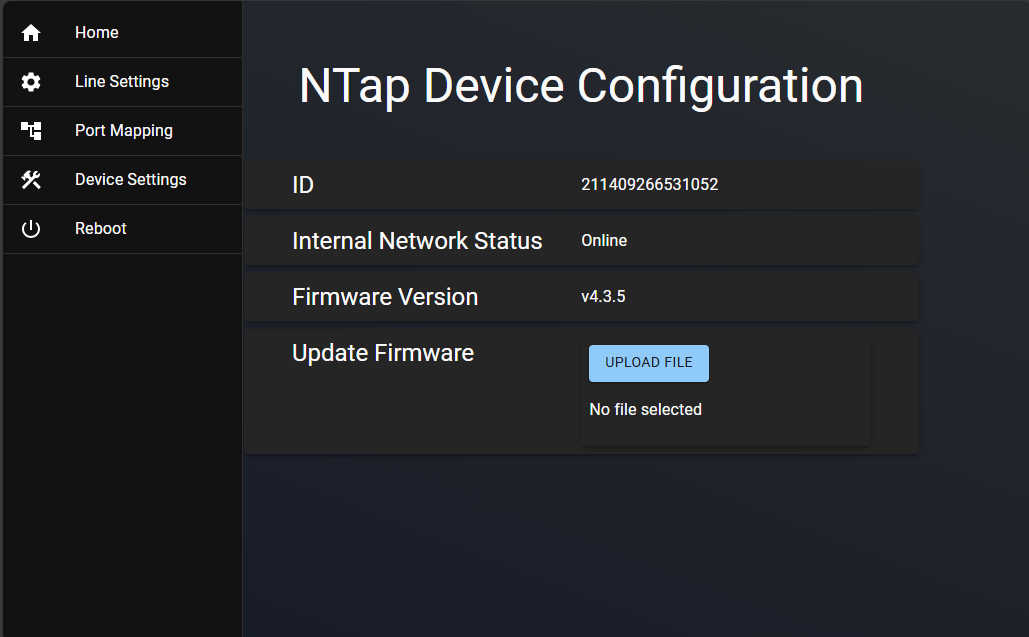
Task: Click the device ID number 211409266531052
Action: [649, 185]
